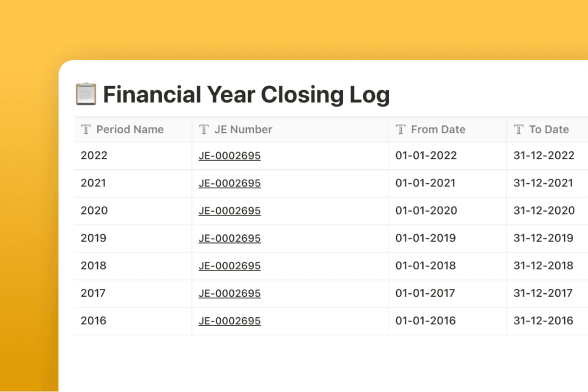Click the clipboard icon beside the title
This screenshot has width=588, height=392.
coord(86,94)
